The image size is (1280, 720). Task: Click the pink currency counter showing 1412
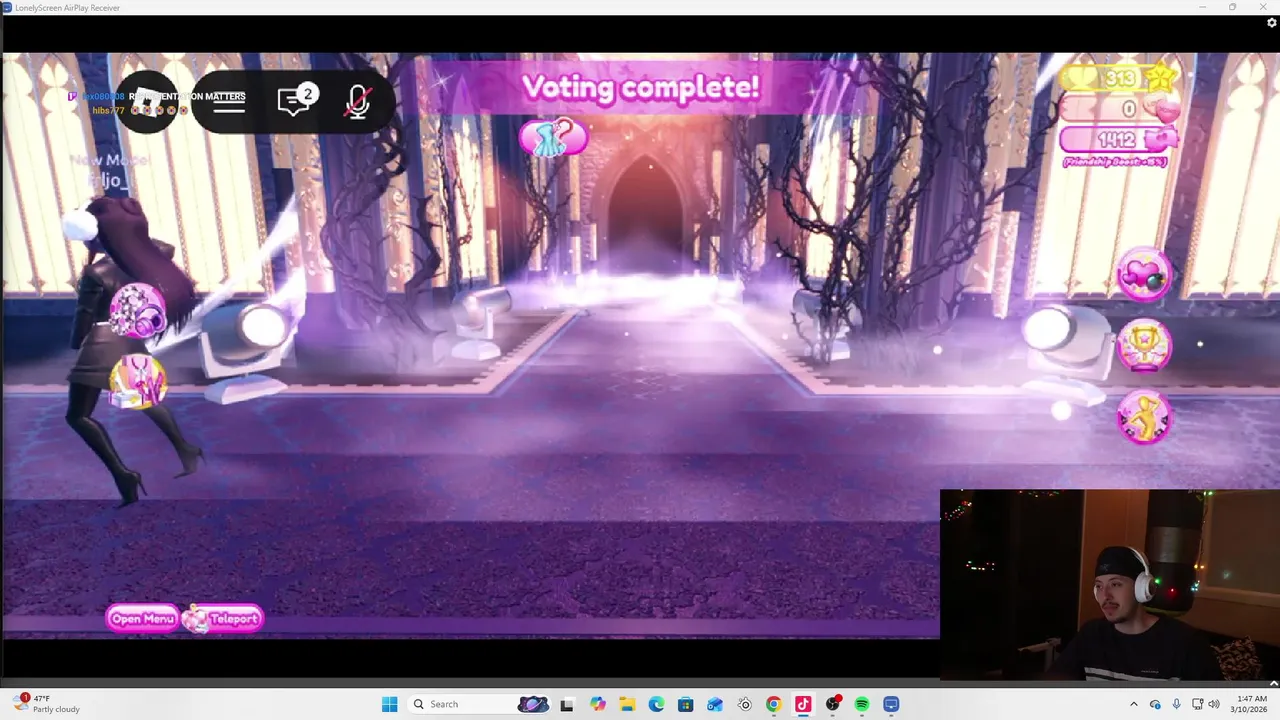(x=1119, y=139)
